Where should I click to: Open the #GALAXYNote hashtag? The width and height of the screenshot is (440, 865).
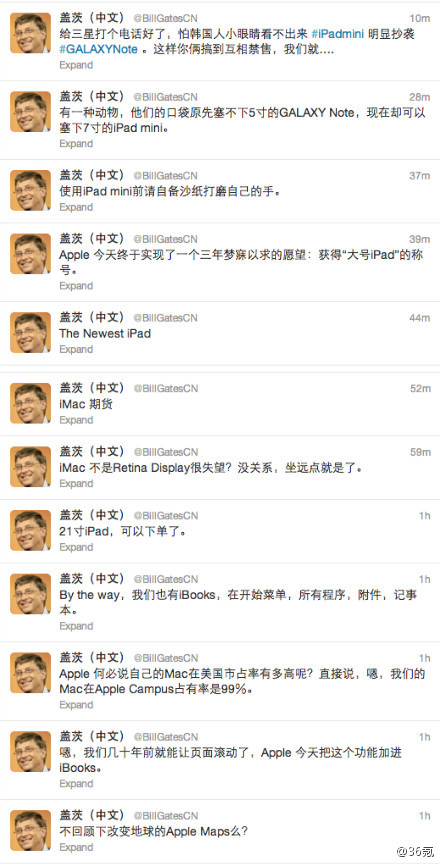click(x=99, y=49)
